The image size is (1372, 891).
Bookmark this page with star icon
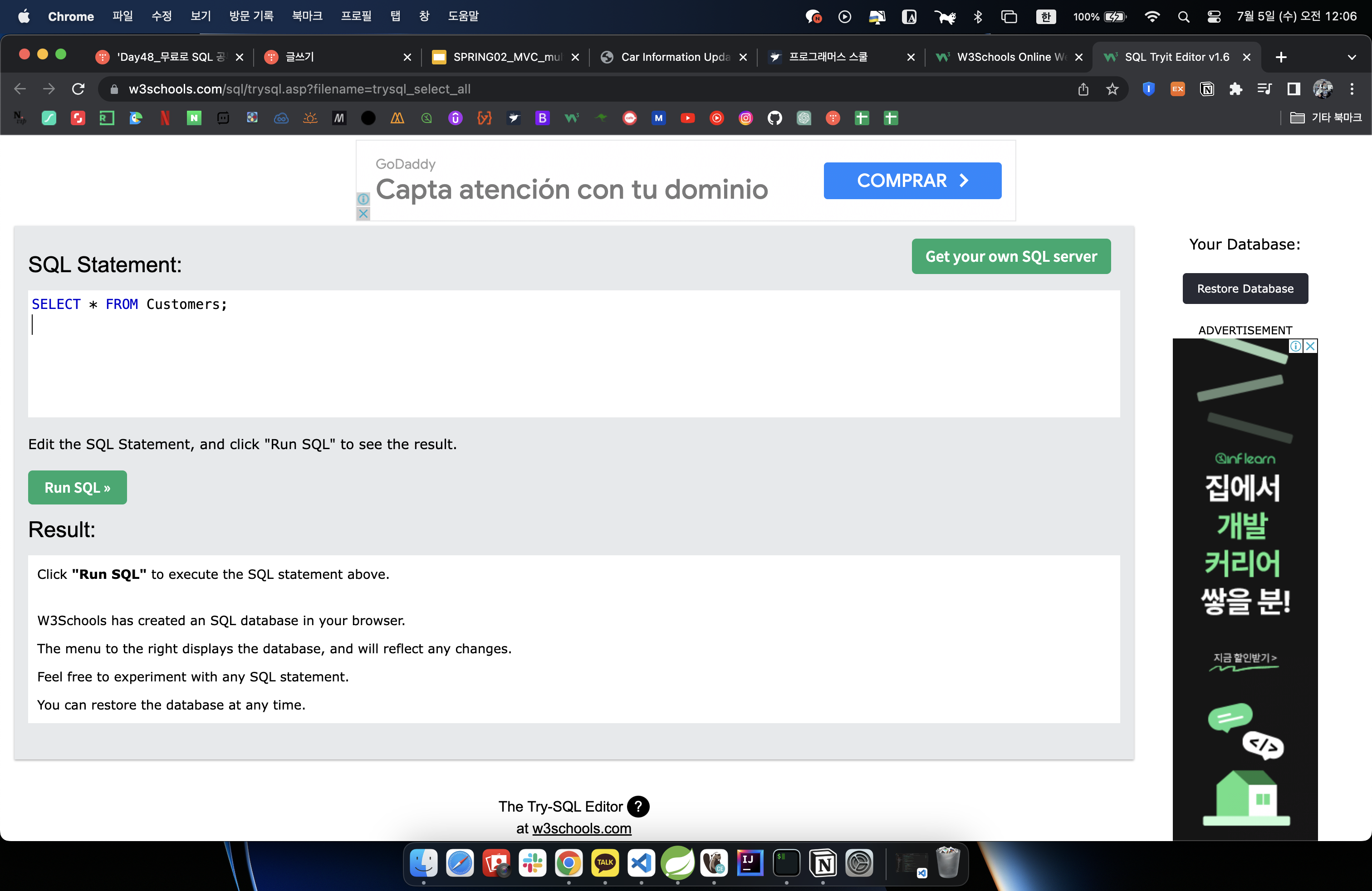(x=1112, y=89)
